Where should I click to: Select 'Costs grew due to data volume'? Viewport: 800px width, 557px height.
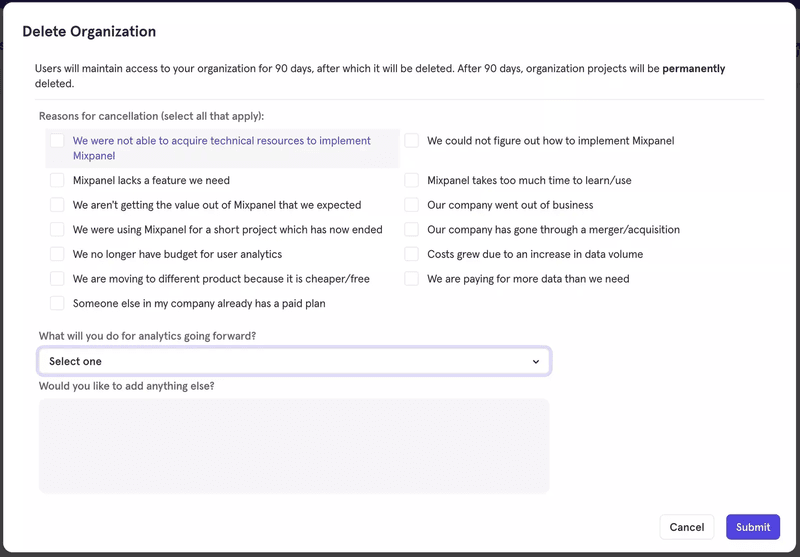click(412, 254)
